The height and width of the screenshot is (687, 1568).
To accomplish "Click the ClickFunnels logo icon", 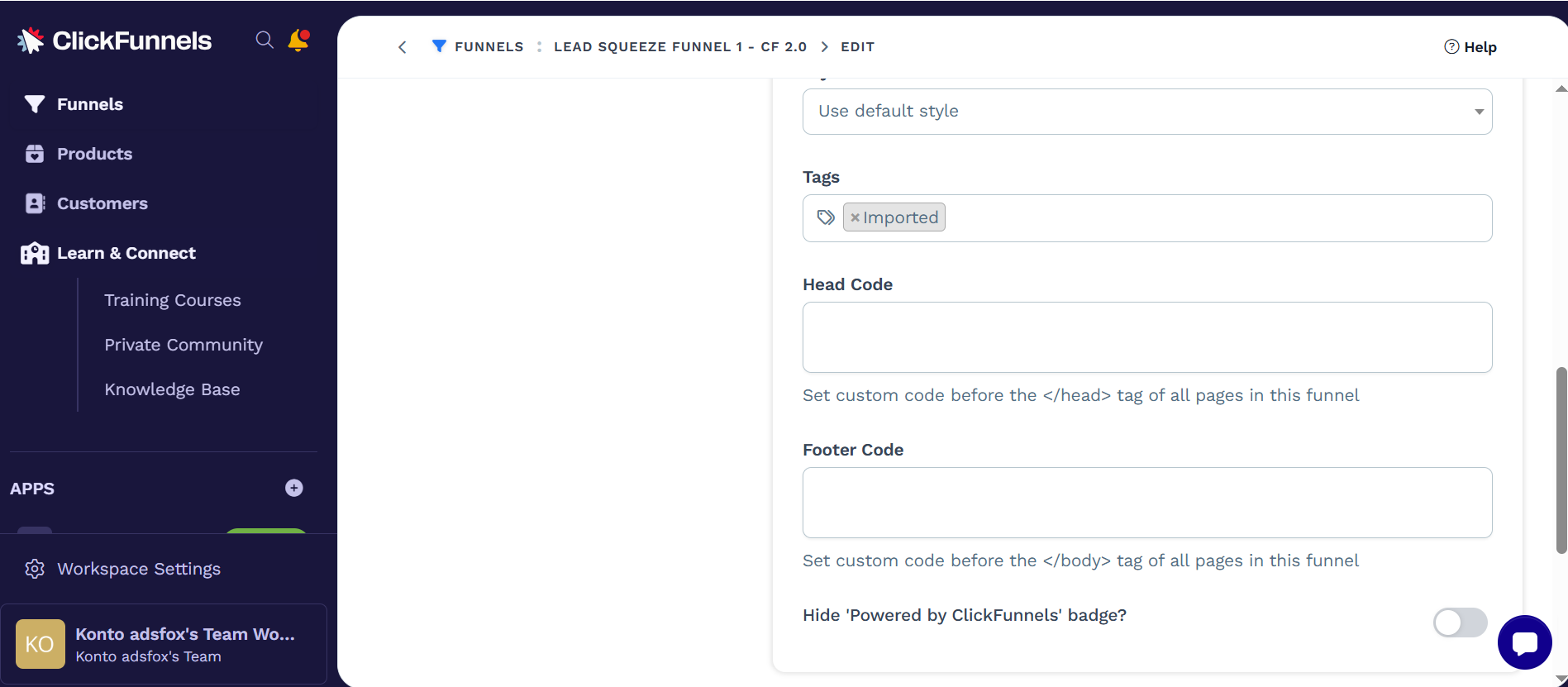I will point(31,41).
